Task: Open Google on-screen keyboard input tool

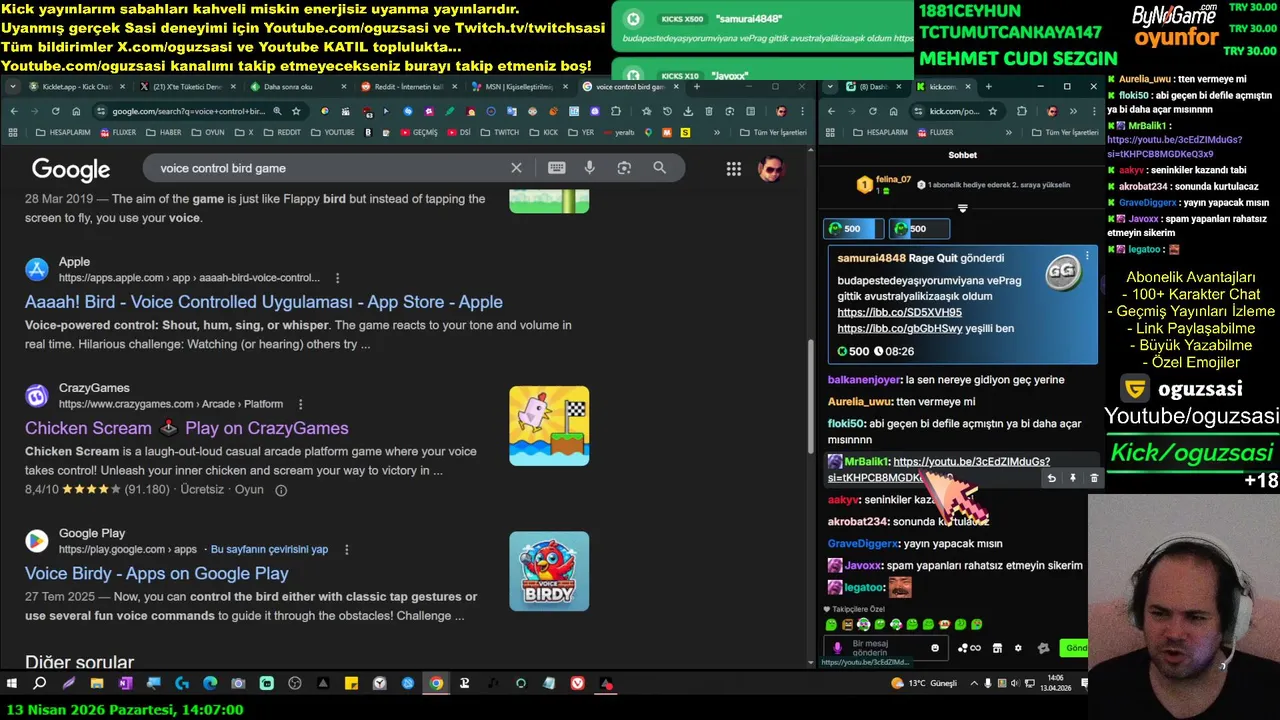Action: click(557, 168)
